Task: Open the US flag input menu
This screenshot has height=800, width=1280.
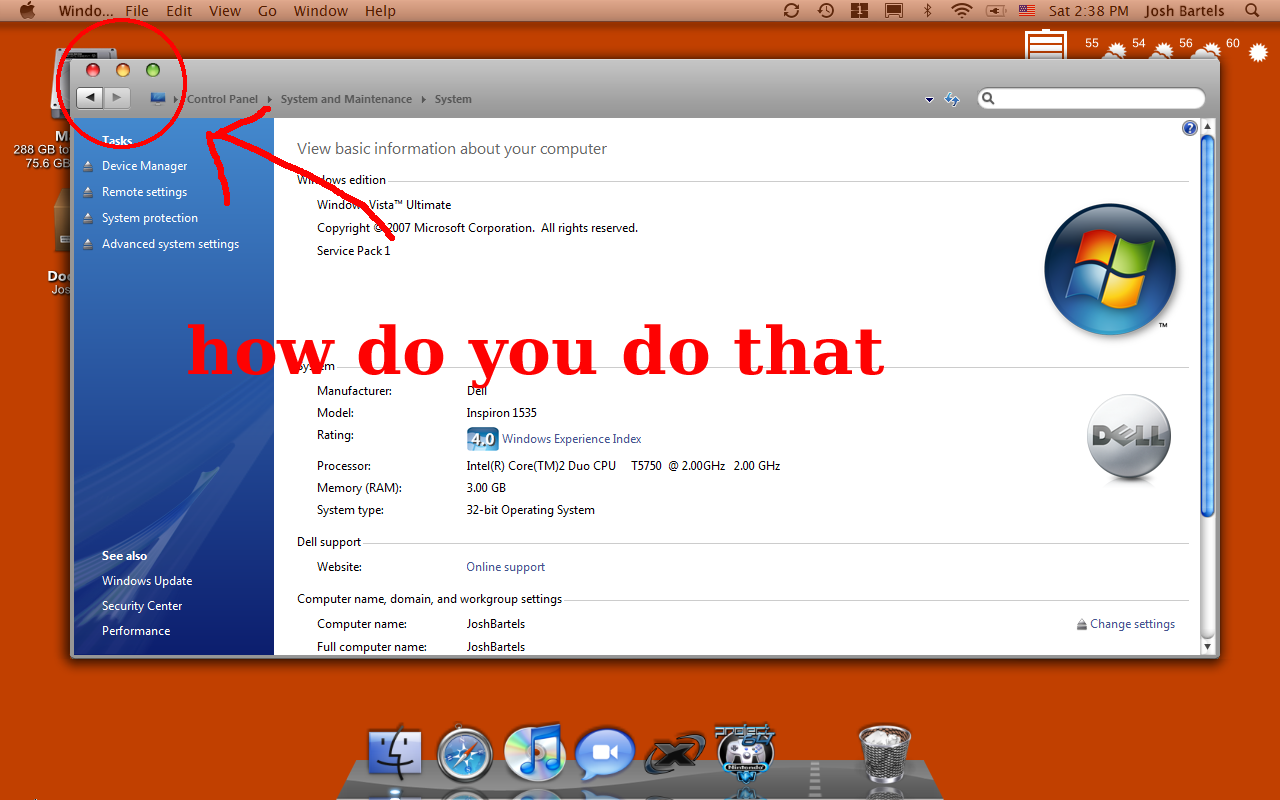Action: click(x=1027, y=10)
